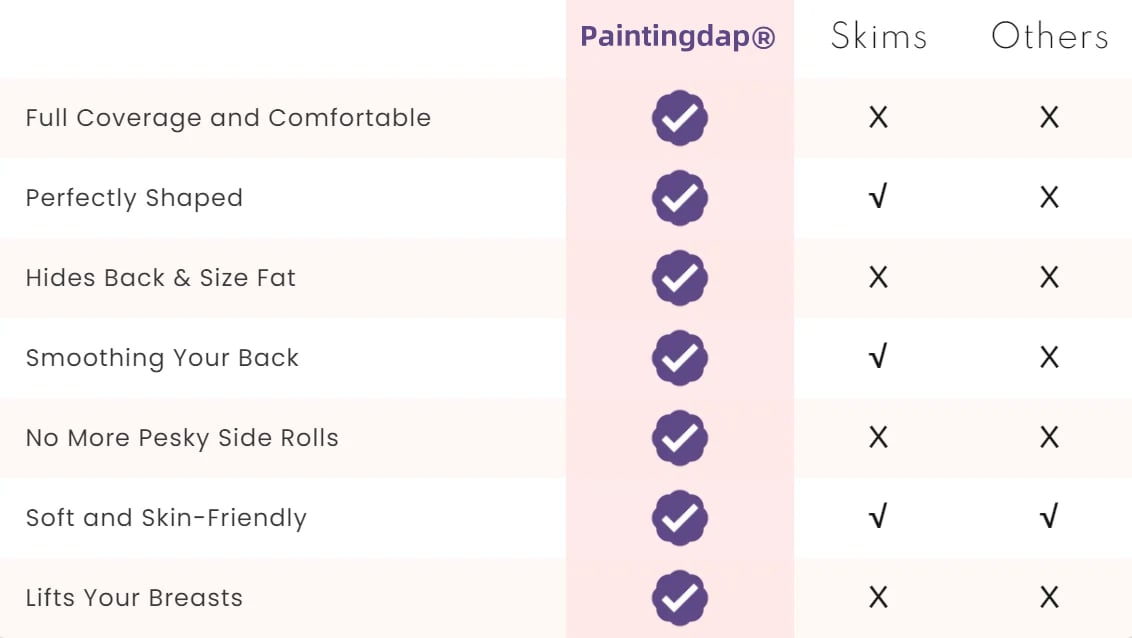Click Others X mark for Lifts Your Breasts
Image resolution: width=1132 pixels, height=638 pixels.
coord(1049,597)
